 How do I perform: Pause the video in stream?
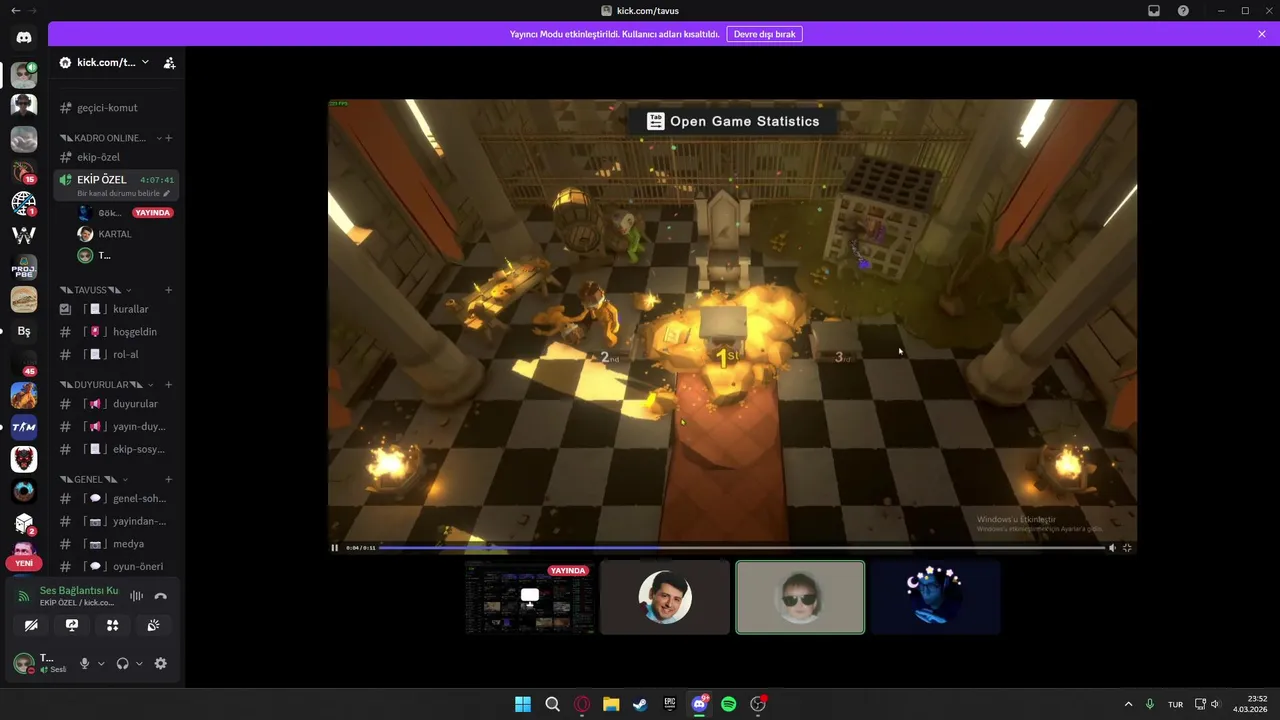[x=335, y=547]
